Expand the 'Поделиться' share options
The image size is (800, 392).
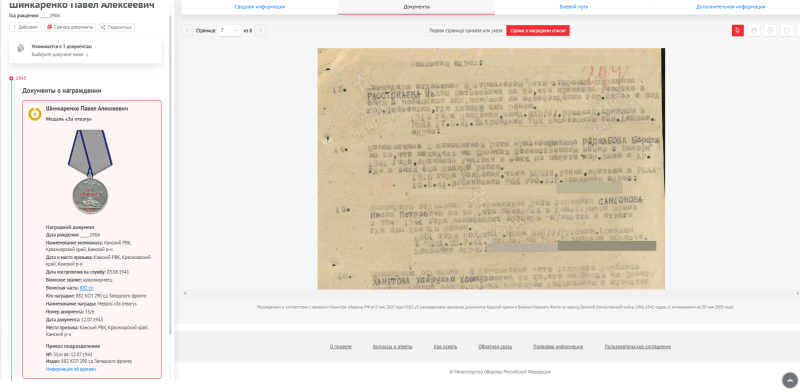[117, 27]
